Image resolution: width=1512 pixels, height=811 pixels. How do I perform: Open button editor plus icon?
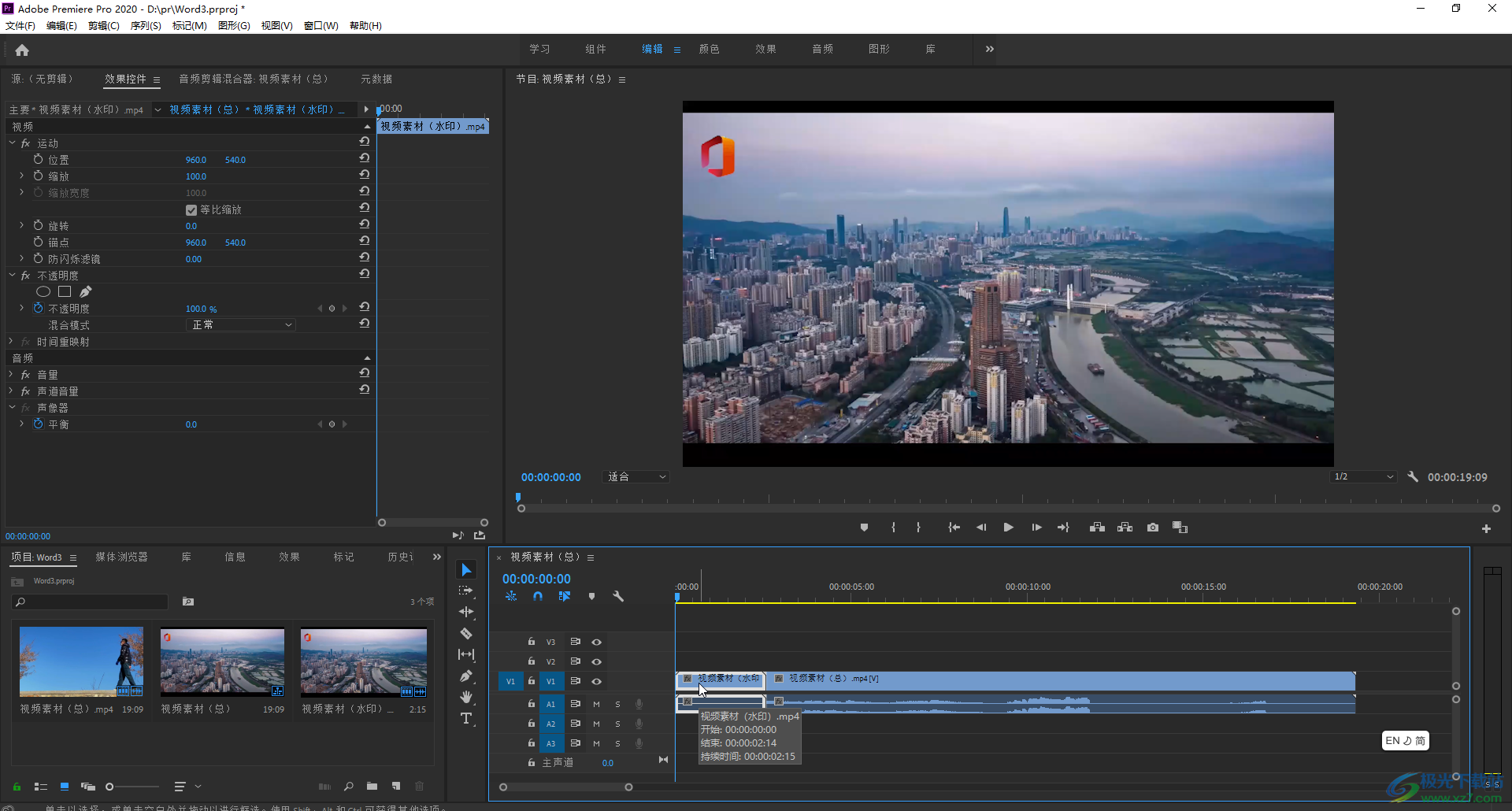click(1486, 529)
